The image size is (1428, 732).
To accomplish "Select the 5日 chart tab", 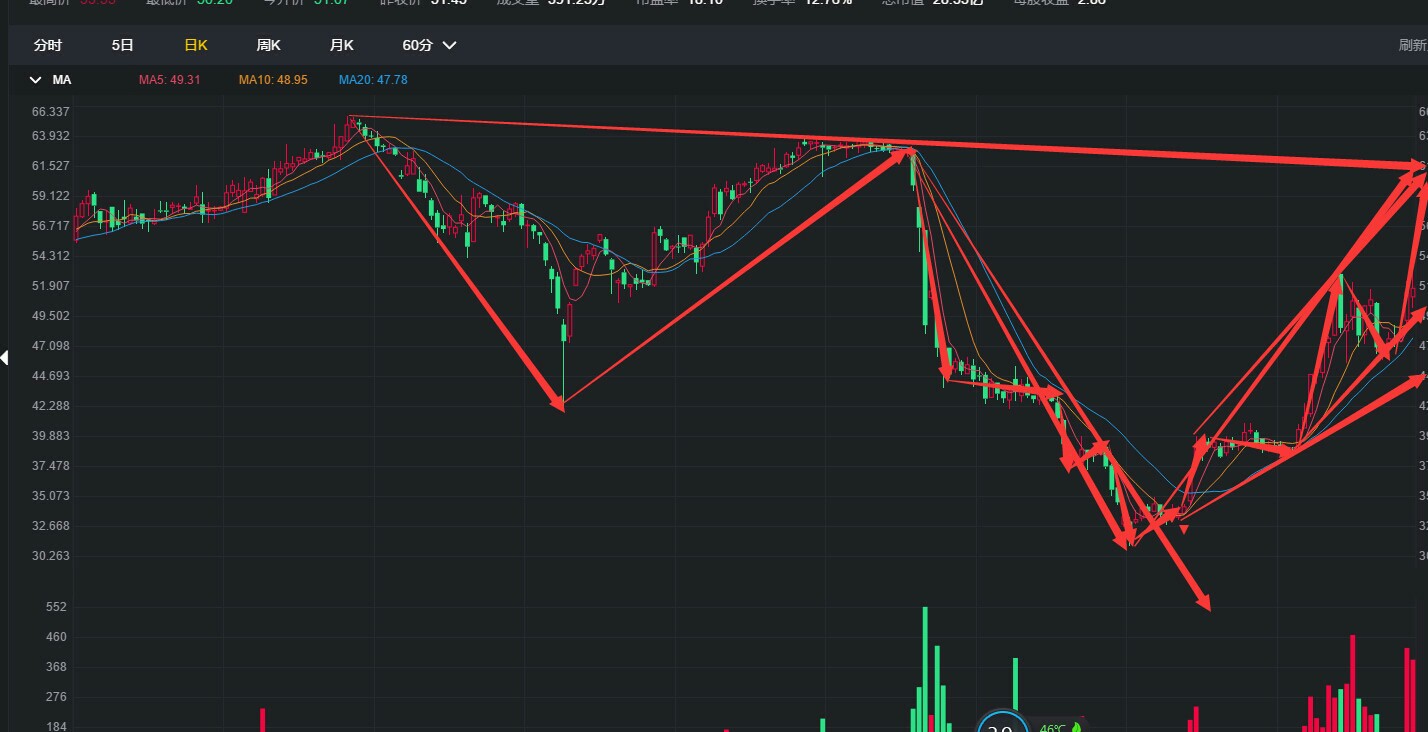I will [122, 46].
